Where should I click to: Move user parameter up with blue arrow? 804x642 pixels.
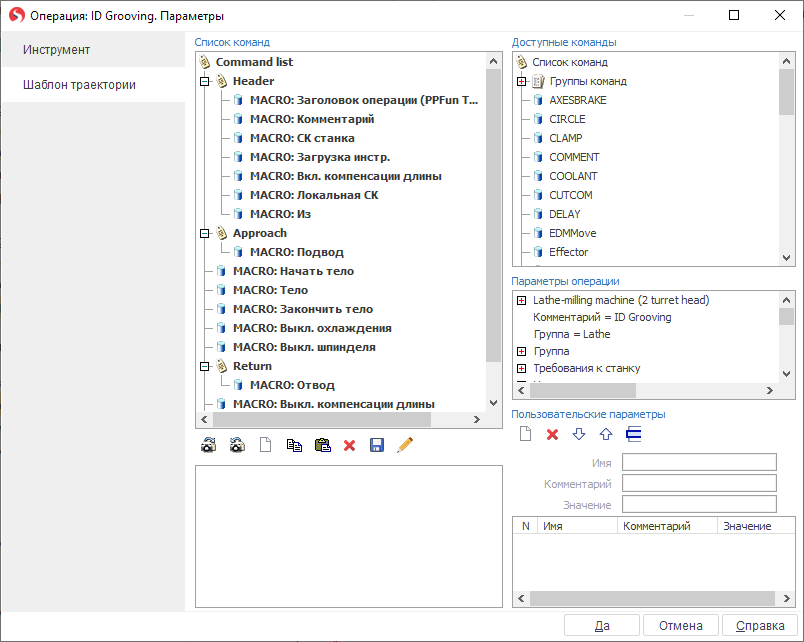[606, 434]
